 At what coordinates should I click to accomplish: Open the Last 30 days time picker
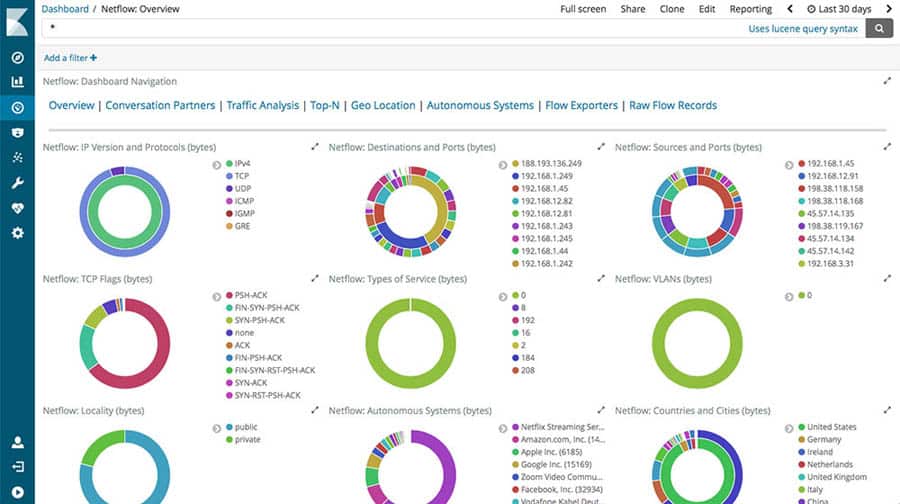(x=838, y=9)
